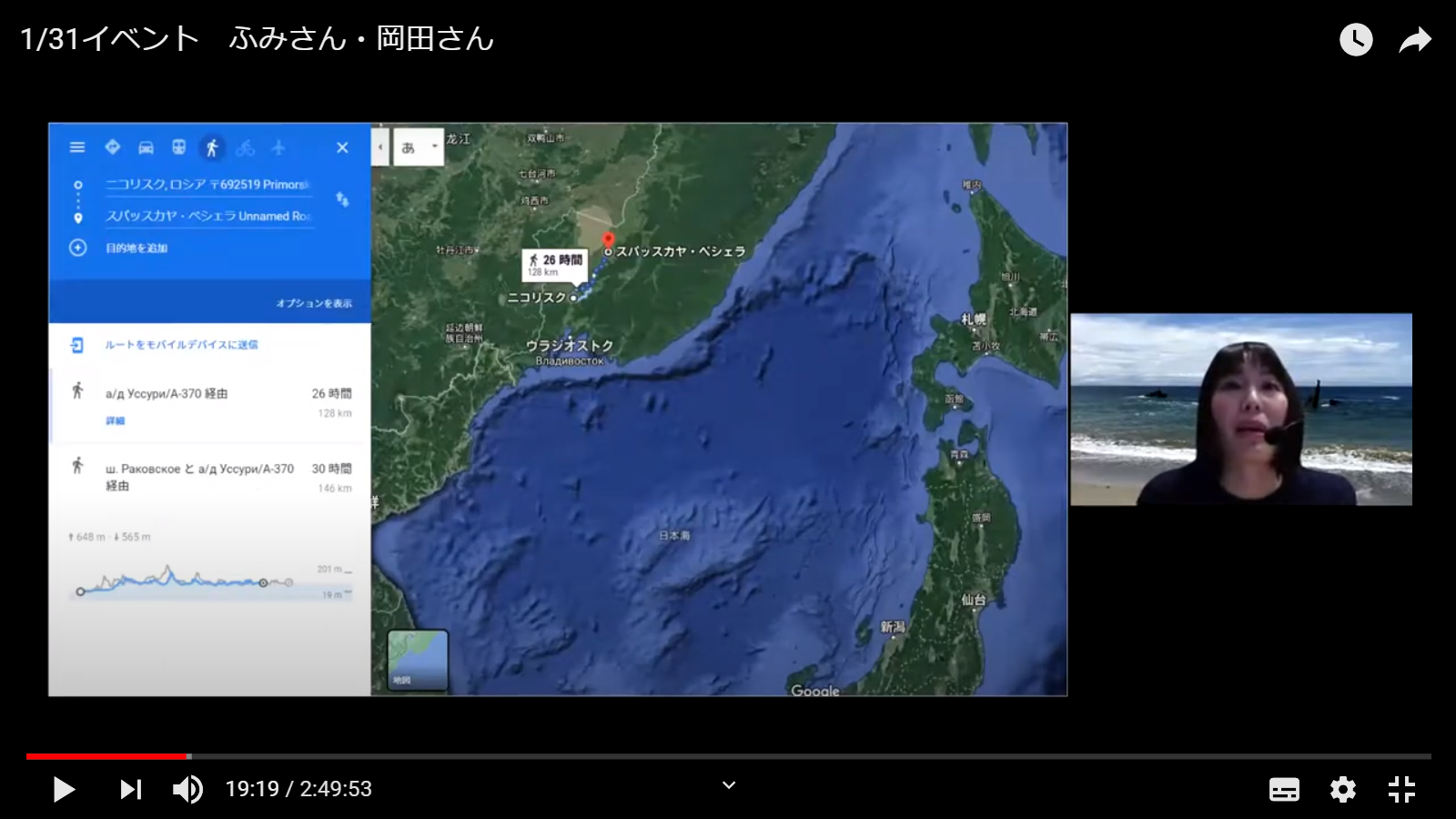Select flight travel mode
1456x819 pixels.
pos(278,147)
